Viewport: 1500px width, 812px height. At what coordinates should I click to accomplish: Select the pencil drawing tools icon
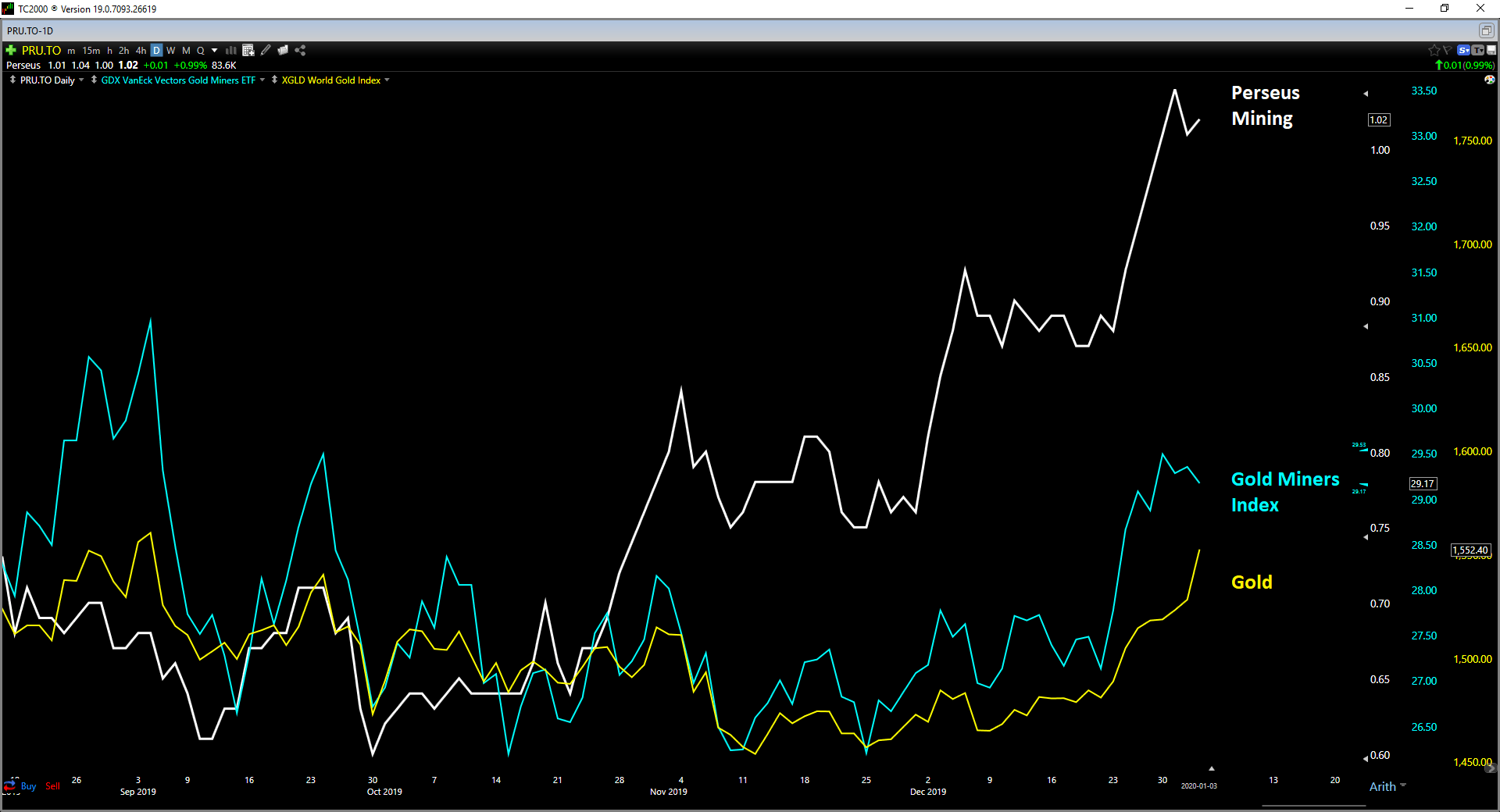[266, 50]
